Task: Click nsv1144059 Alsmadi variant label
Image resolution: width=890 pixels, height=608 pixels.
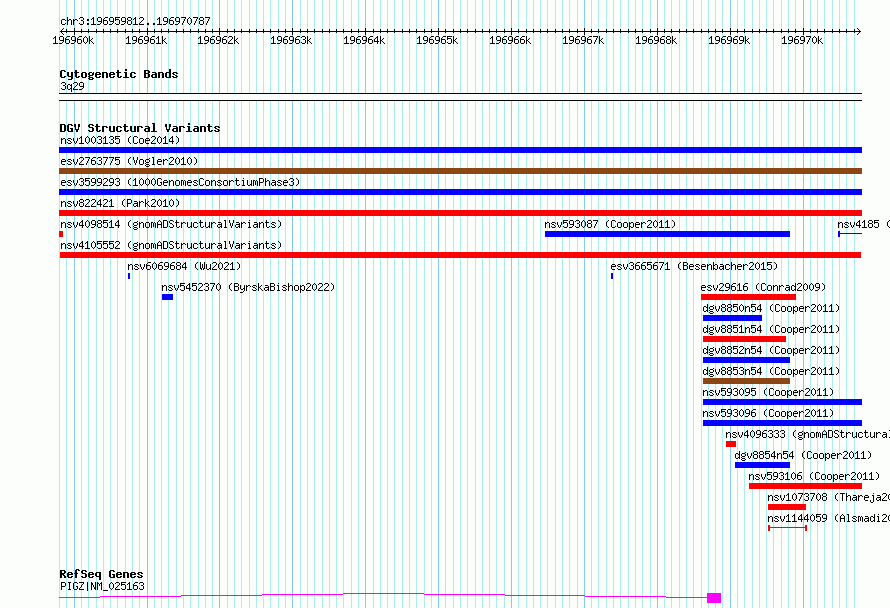Action: (x=828, y=518)
